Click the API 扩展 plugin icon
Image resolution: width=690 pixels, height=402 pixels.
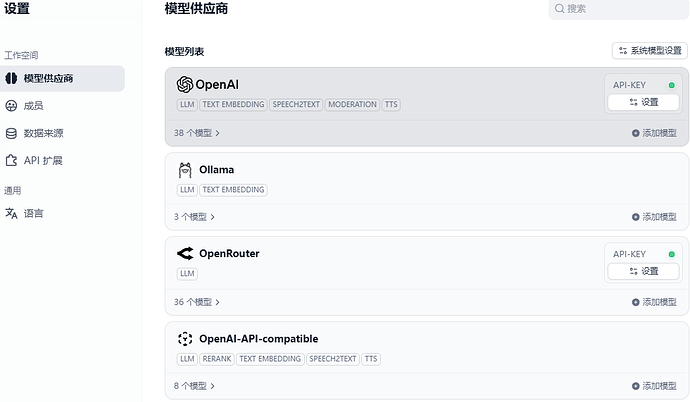click(11, 160)
